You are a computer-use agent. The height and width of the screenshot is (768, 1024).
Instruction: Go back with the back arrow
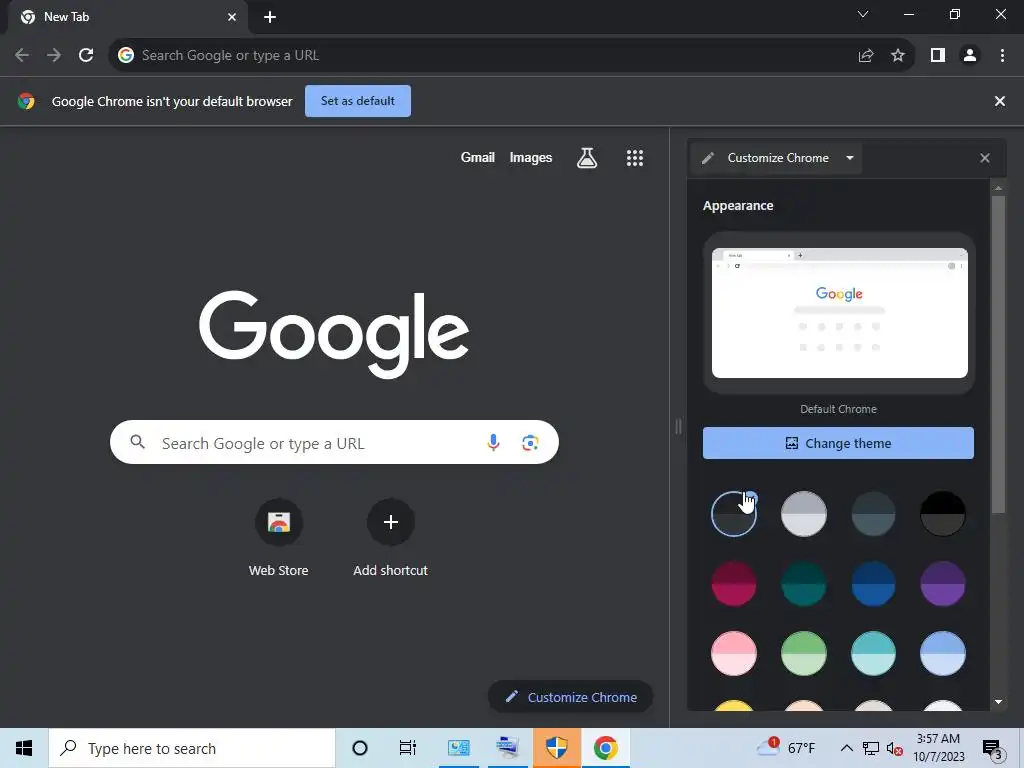click(22, 55)
